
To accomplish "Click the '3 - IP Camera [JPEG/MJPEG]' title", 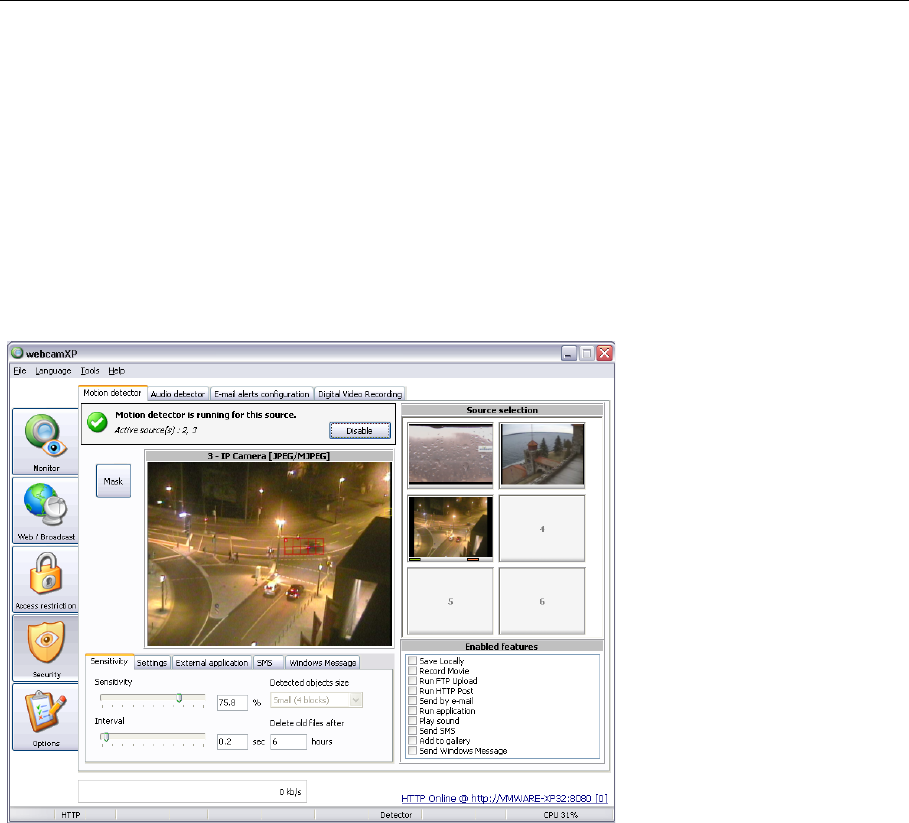I will click(x=269, y=456).
